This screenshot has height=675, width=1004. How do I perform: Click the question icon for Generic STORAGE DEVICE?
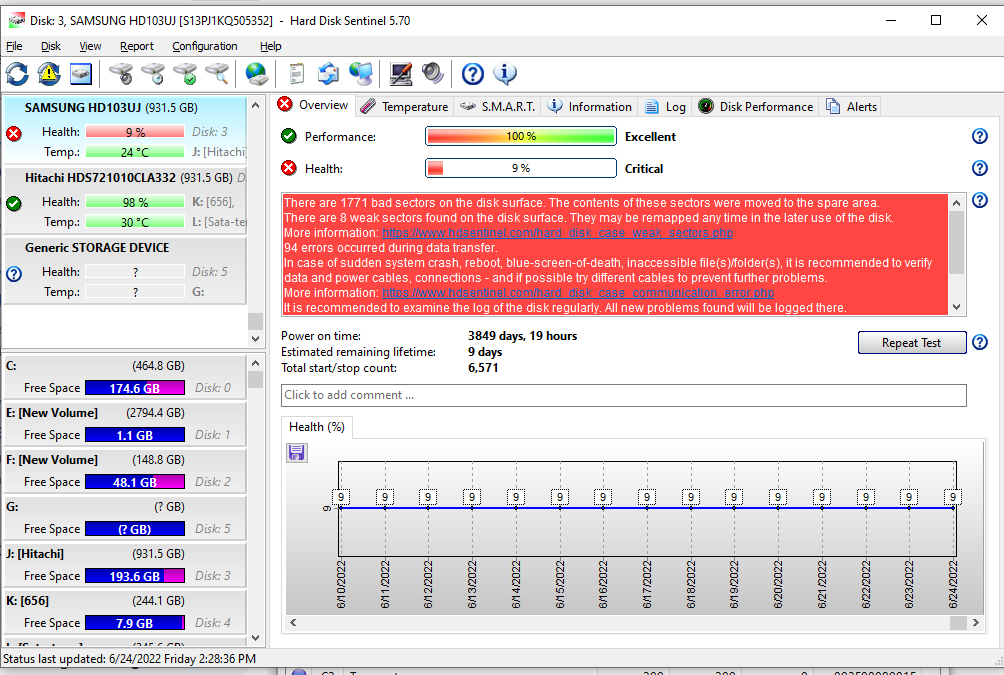tap(13, 274)
